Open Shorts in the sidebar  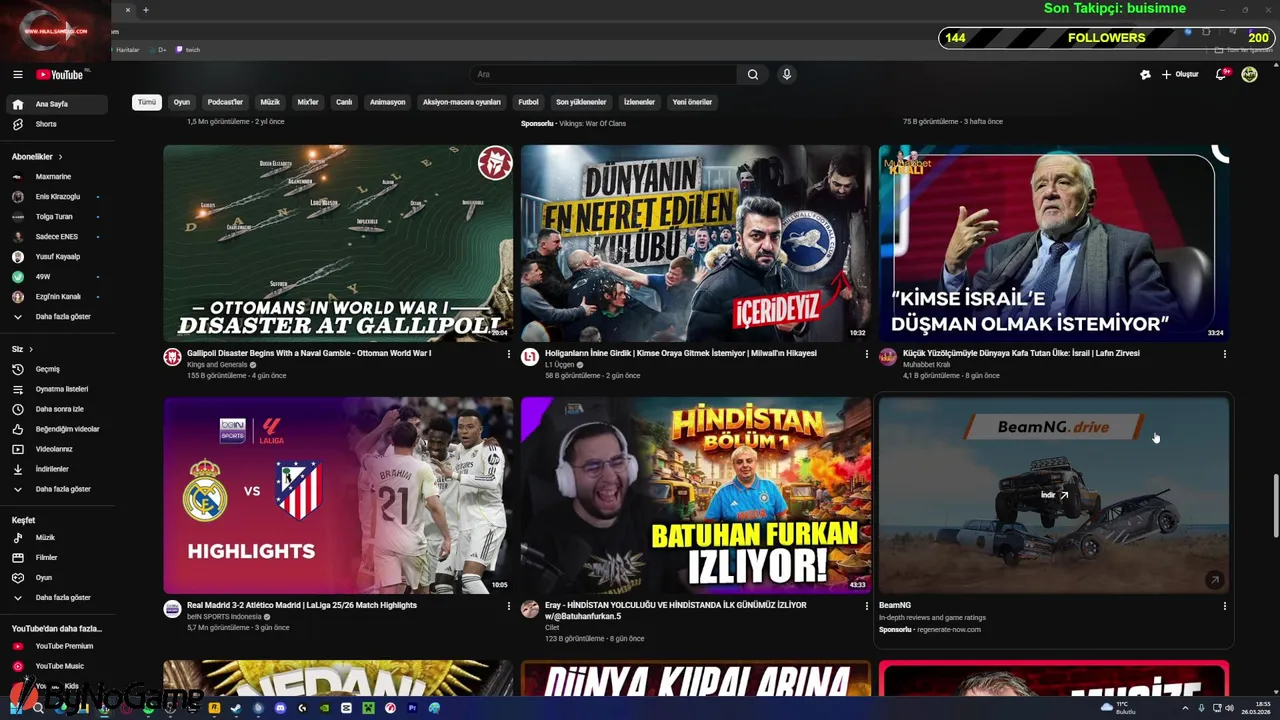pos(58,124)
